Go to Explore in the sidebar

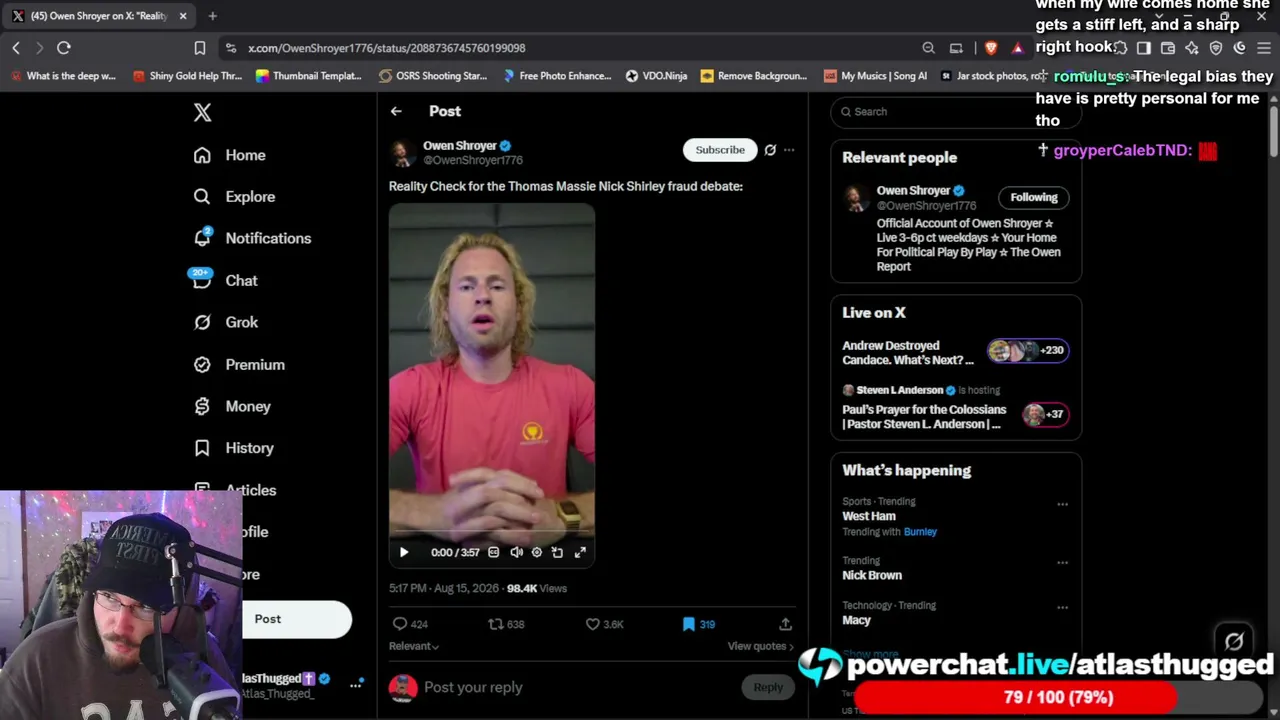[x=235, y=197]
